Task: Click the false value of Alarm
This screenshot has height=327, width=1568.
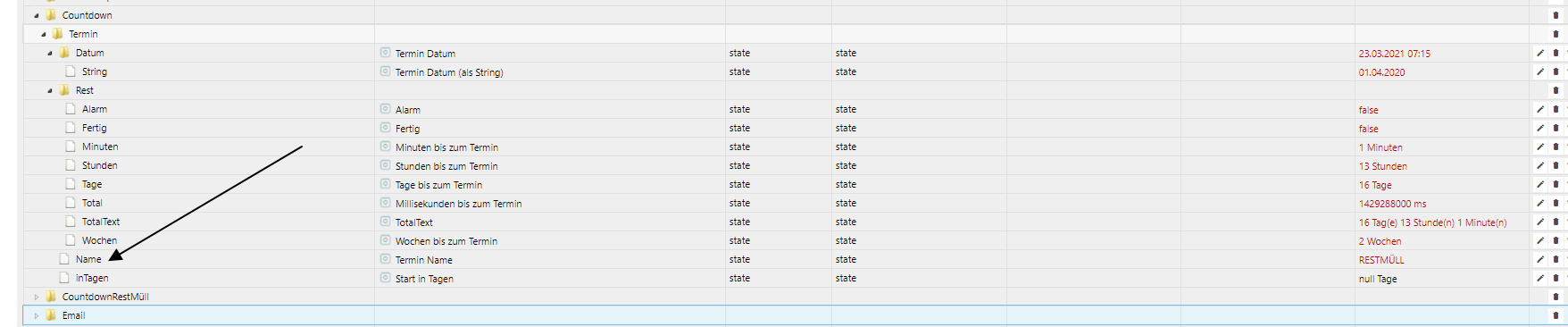Action: pyautogui.click(x=1369, y=110)
